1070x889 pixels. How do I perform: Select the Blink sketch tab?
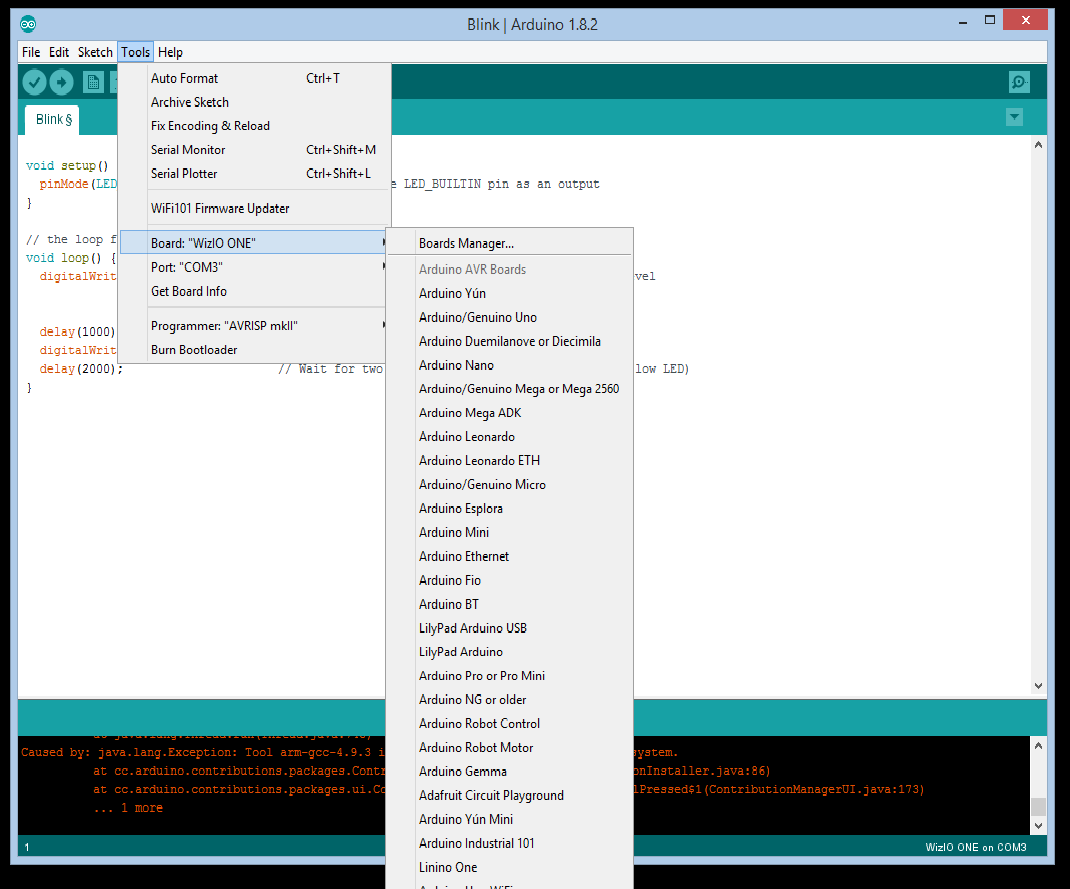tap(53, 119)
